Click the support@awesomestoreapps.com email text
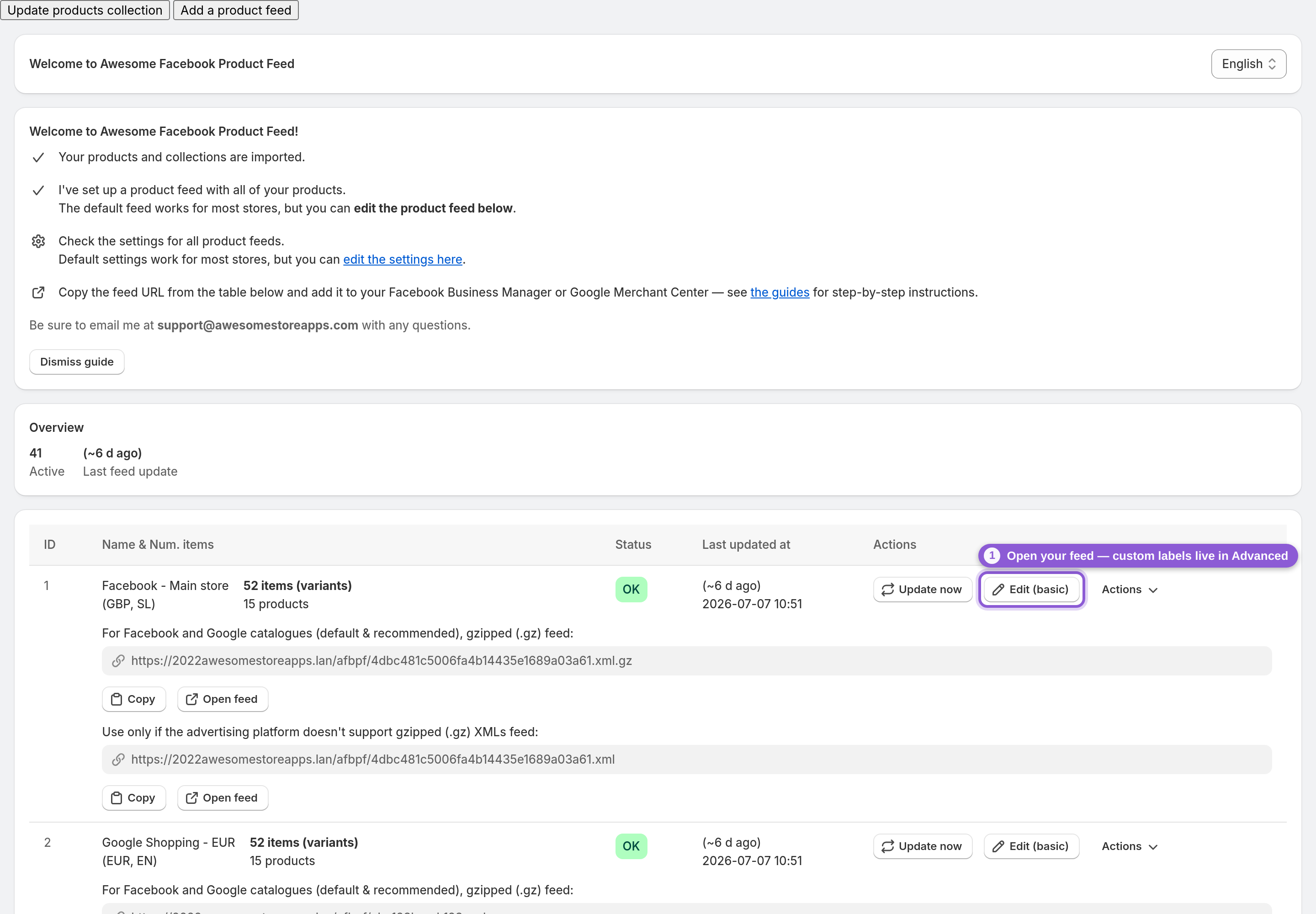This screenshot has width=1316, height=914. 257,325
